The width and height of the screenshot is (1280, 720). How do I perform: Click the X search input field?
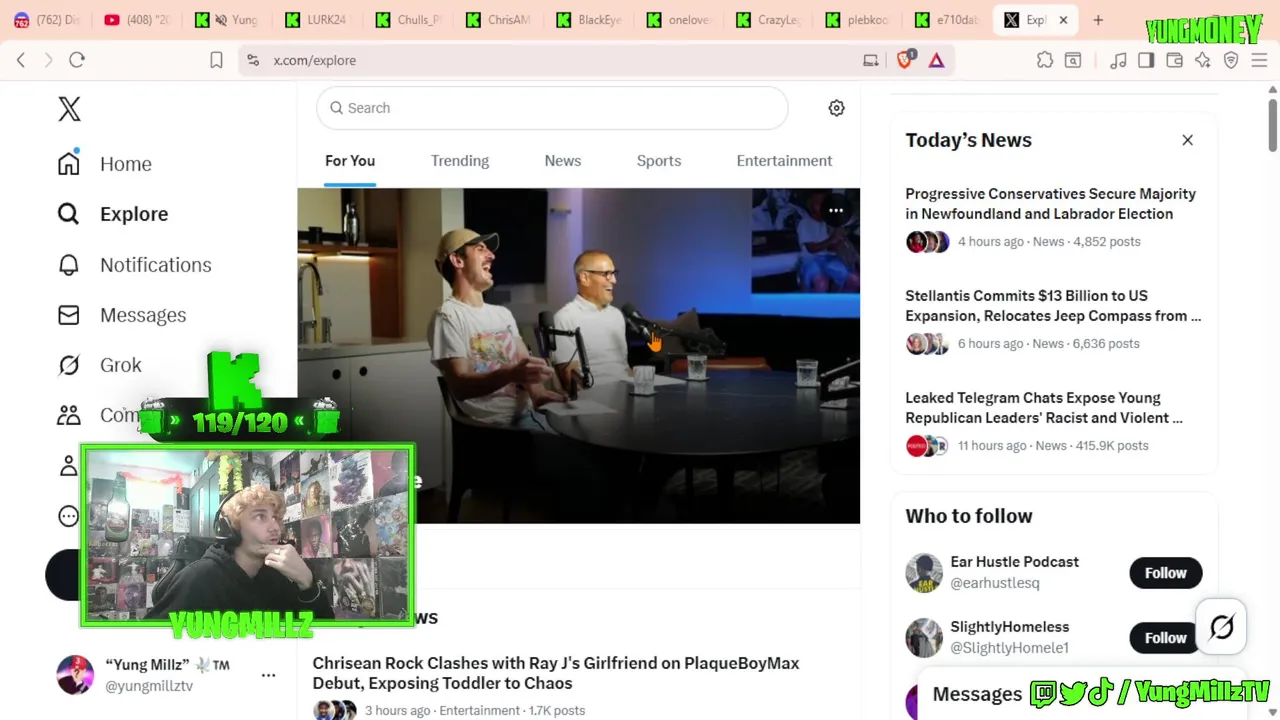[x=552, y=108]
